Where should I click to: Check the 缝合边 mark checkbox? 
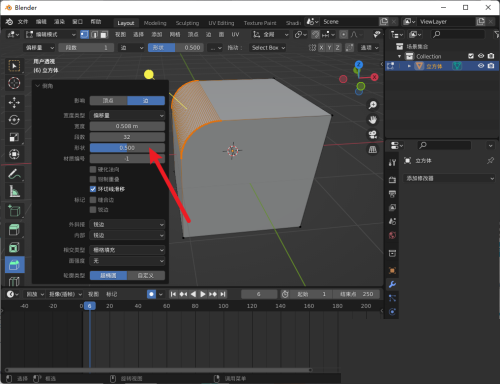point(93,200)
